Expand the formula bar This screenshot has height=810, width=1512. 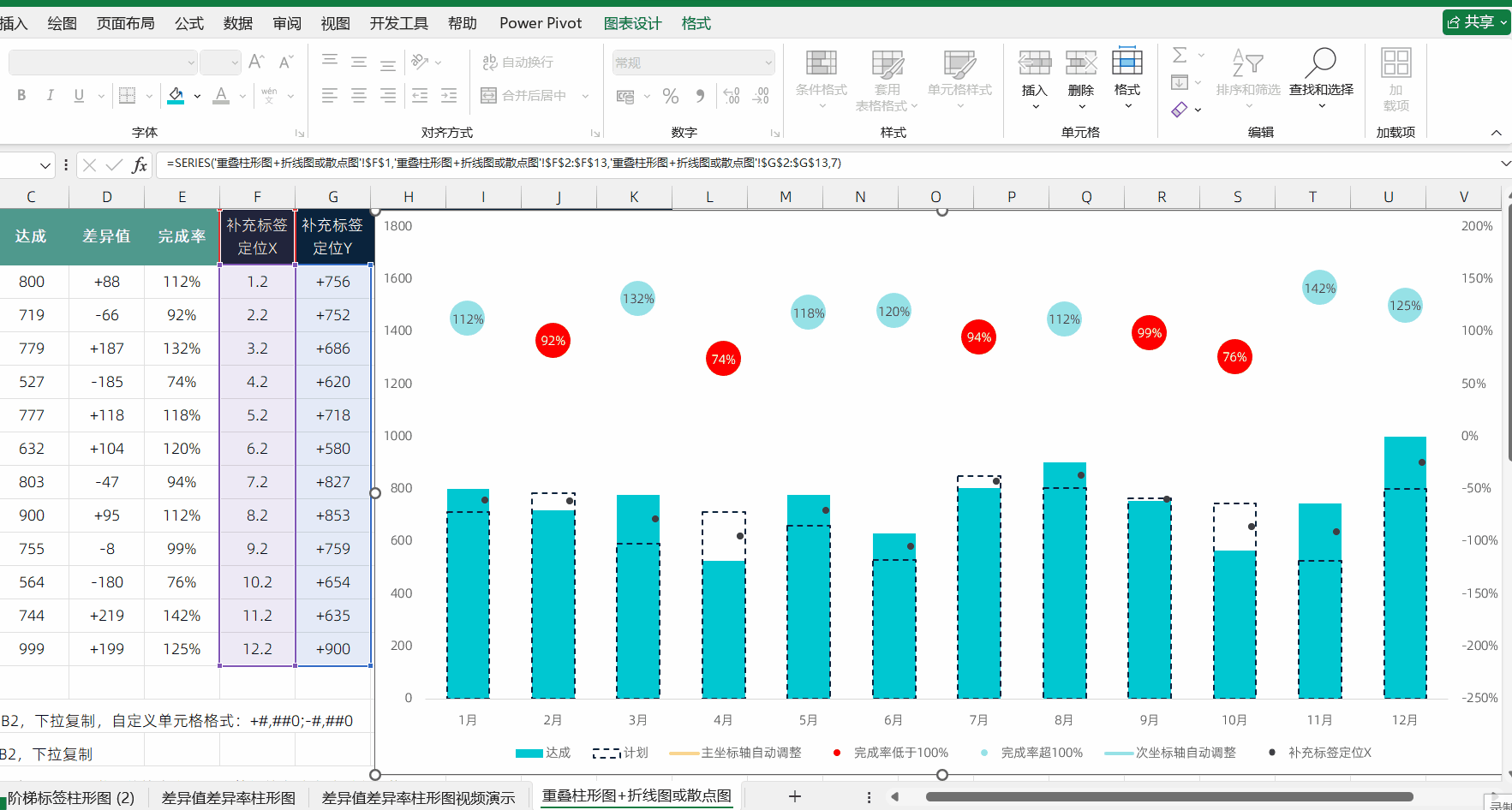(1505, 164)
